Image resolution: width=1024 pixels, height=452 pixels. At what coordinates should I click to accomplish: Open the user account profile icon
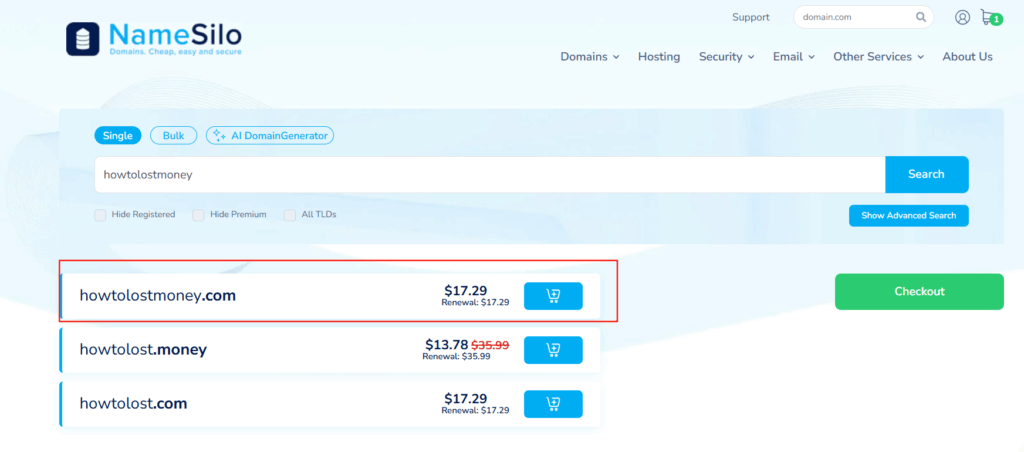(962, 17)
